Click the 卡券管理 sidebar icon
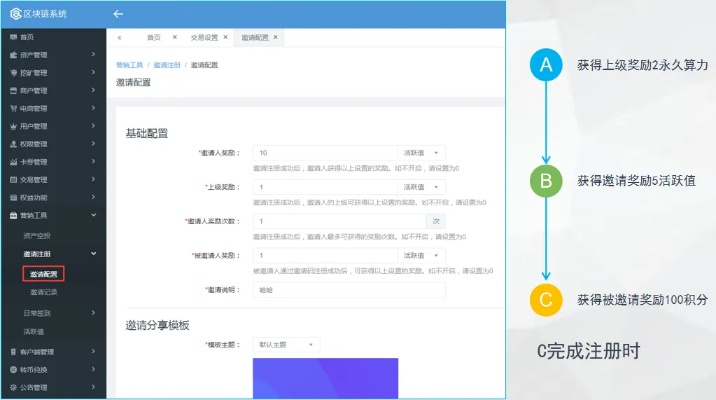This screenshot has height=400, width=716. 12,162
